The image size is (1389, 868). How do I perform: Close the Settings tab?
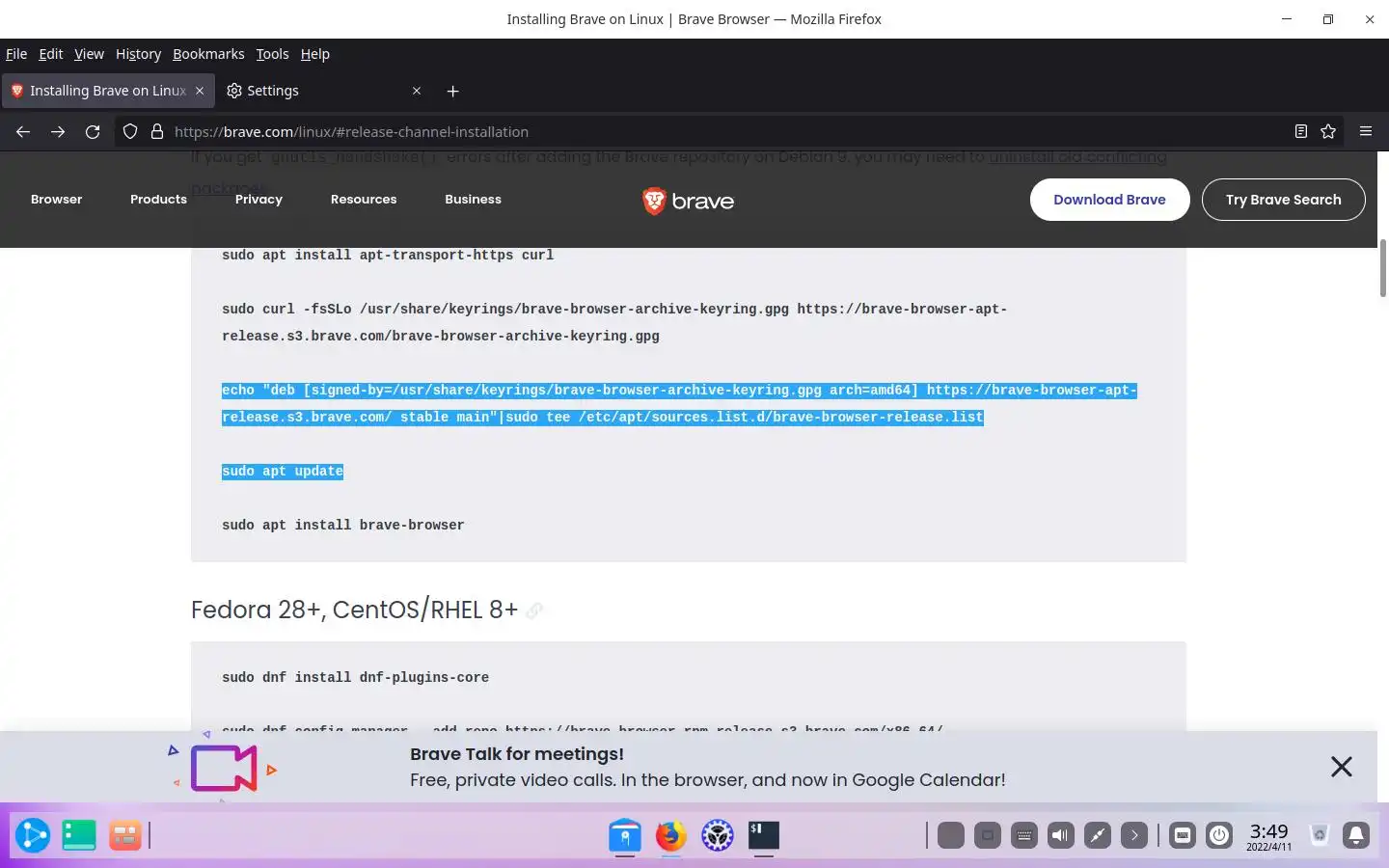point(417,91)
